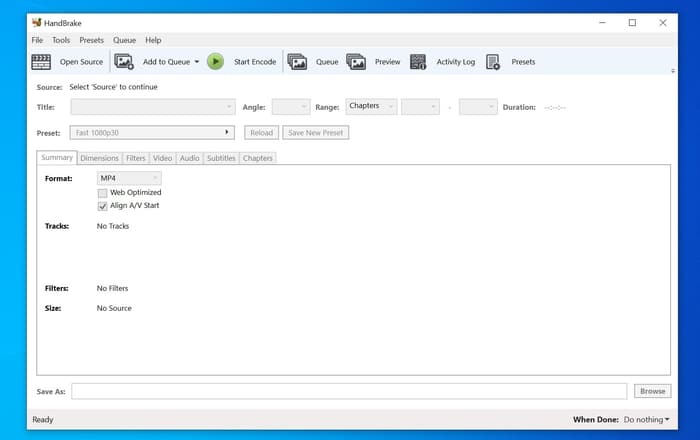Switch to the Audio tab
The height and width of the screenshot is (440, 700).
190,158
